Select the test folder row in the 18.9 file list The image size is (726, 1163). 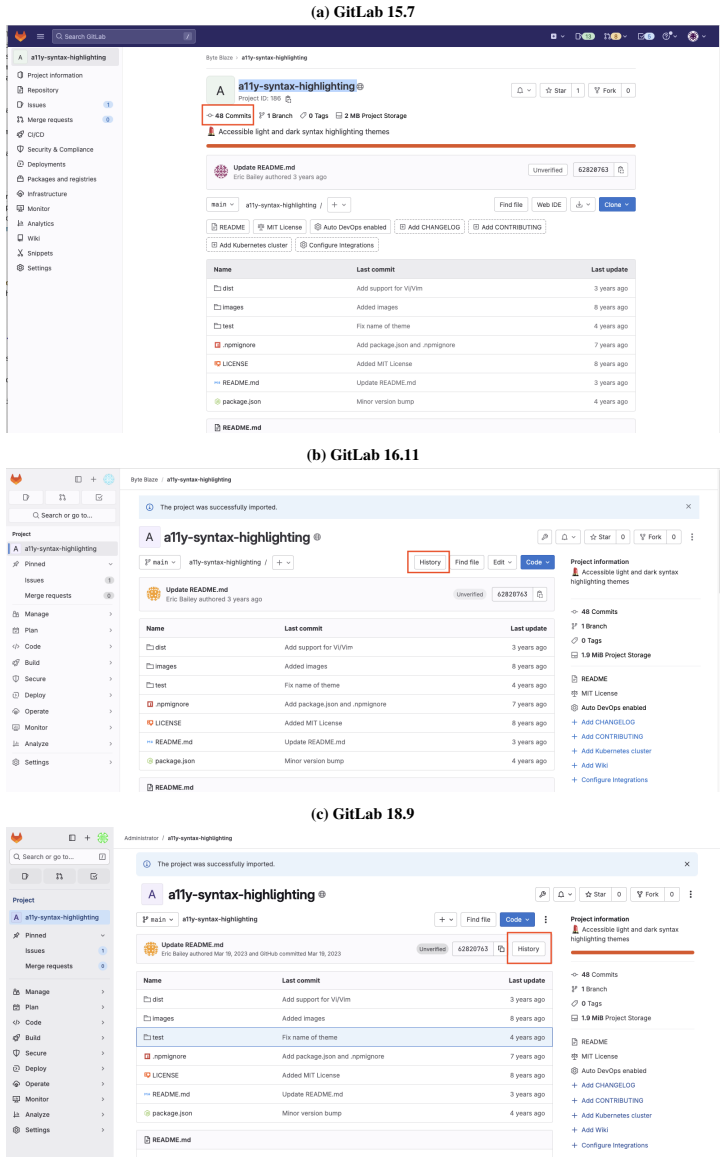pyautogui.click(x=344, y=1038)
